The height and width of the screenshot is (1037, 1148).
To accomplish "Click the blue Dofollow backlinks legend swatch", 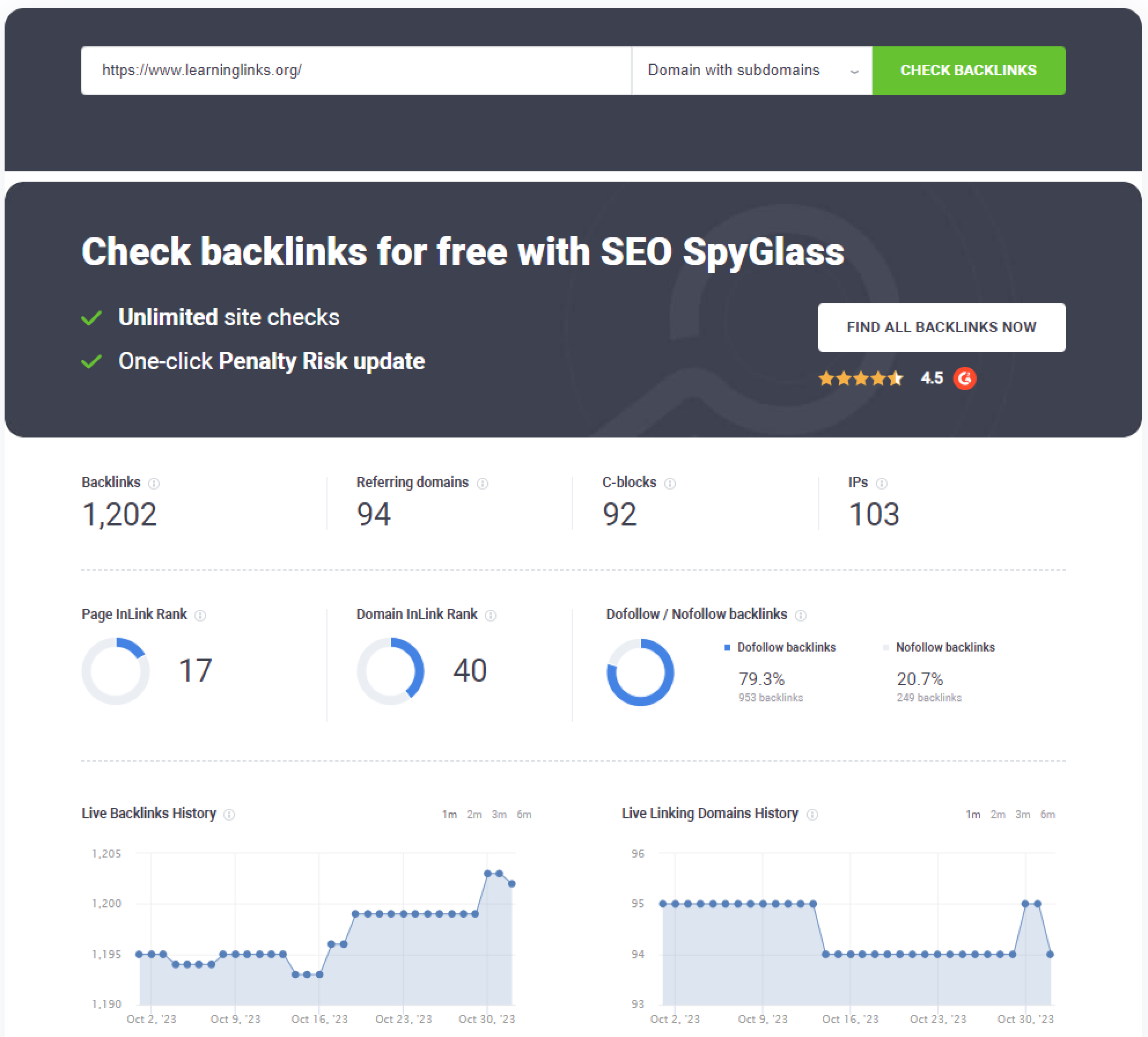I will [x=727, y=648].
